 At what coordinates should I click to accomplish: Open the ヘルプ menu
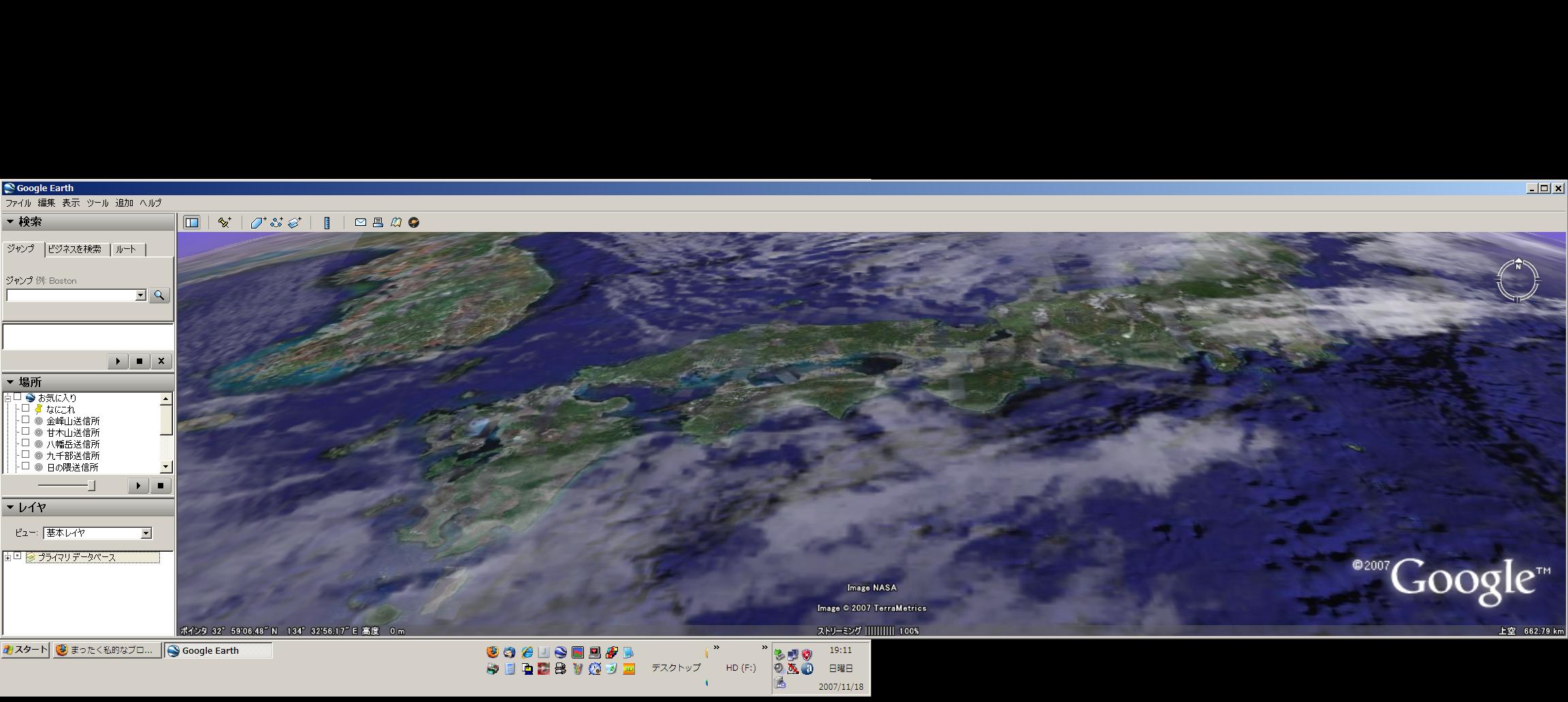pyautogui.click(x=150, y=203)
